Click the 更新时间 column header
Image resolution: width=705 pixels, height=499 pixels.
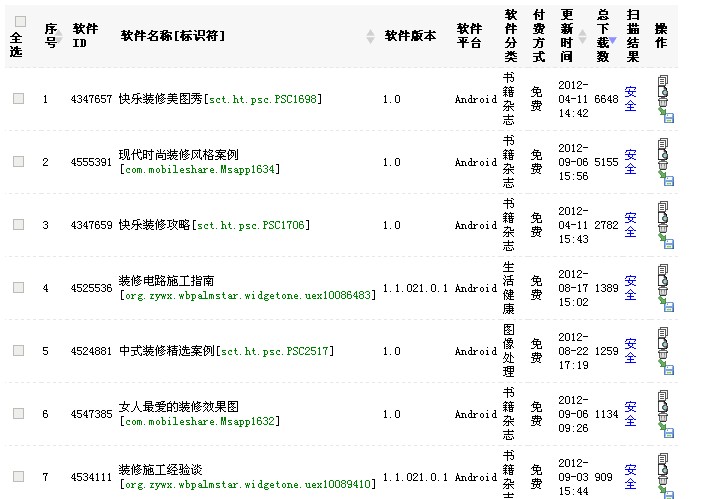tap(567, 36)
